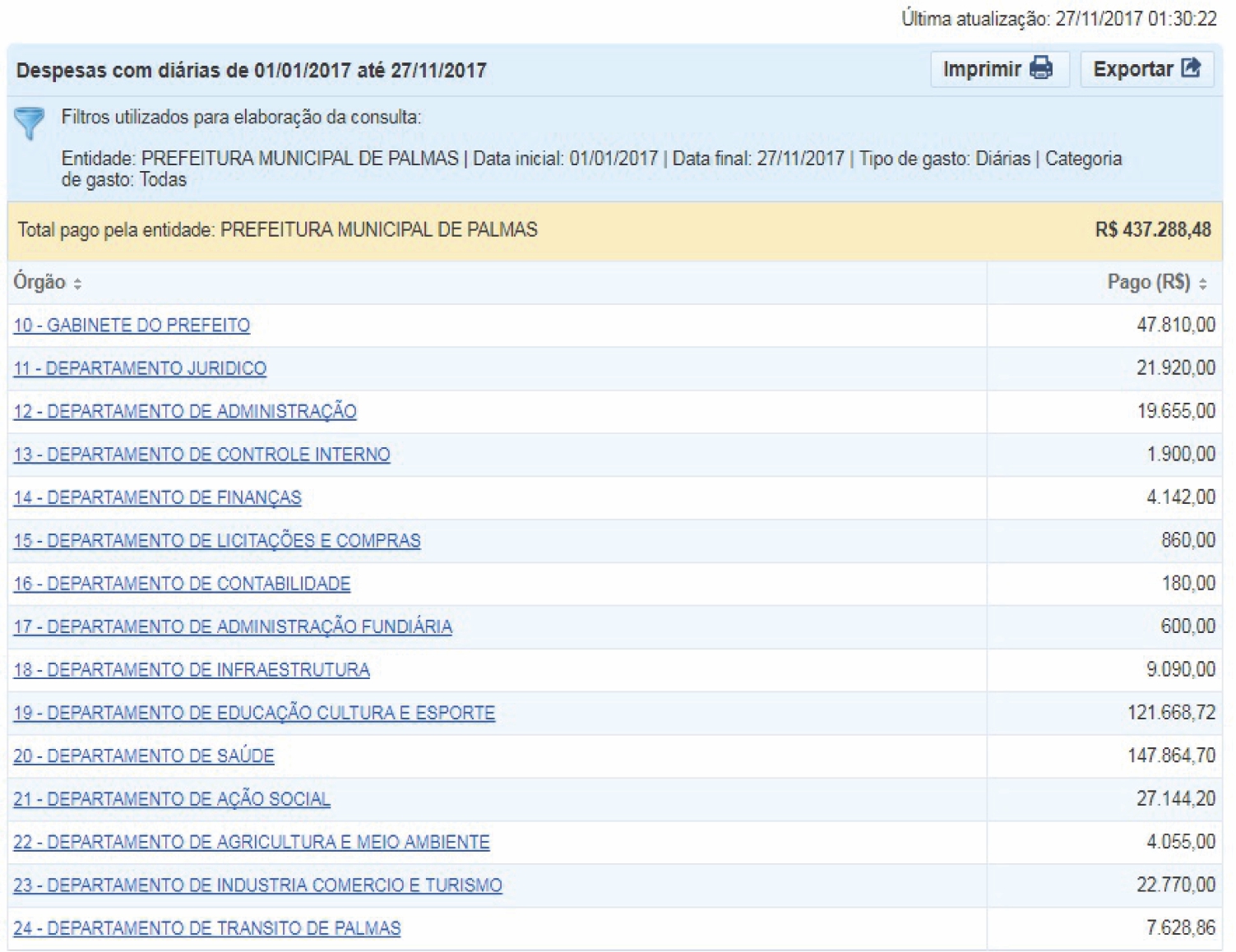Select 17 - Departamento de Administração Fundiária
The height and width of the screenshot is (952, 1236).
[233, 626]
